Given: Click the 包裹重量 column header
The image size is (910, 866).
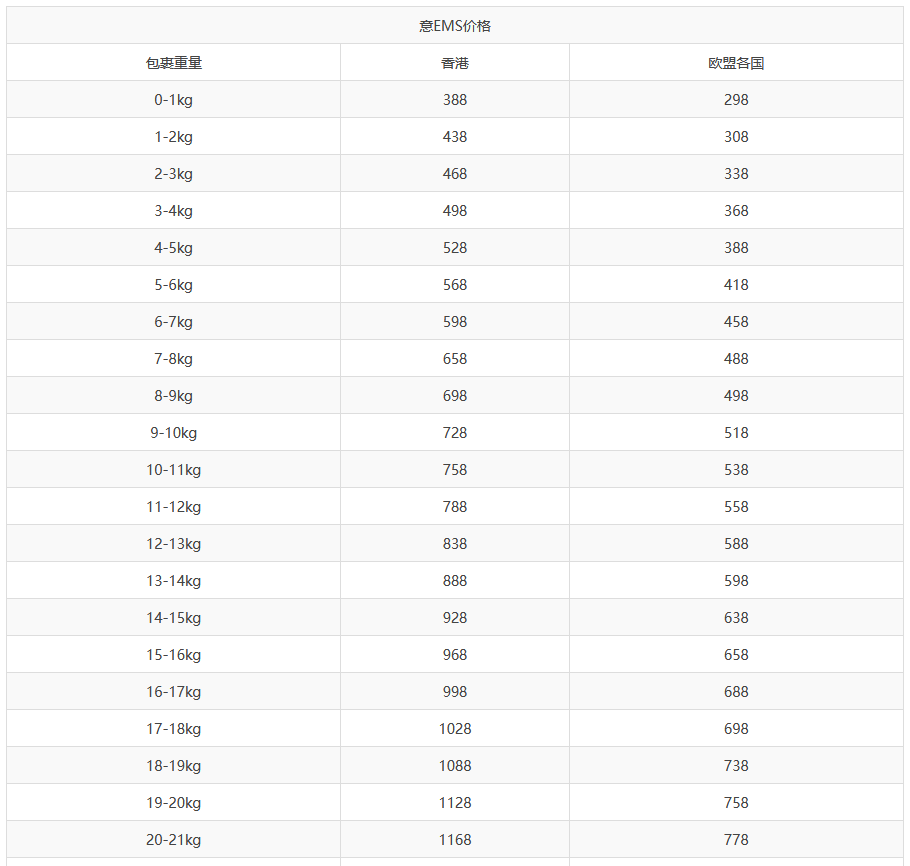Looking at the screenshot, I should (x=173, y=63).
